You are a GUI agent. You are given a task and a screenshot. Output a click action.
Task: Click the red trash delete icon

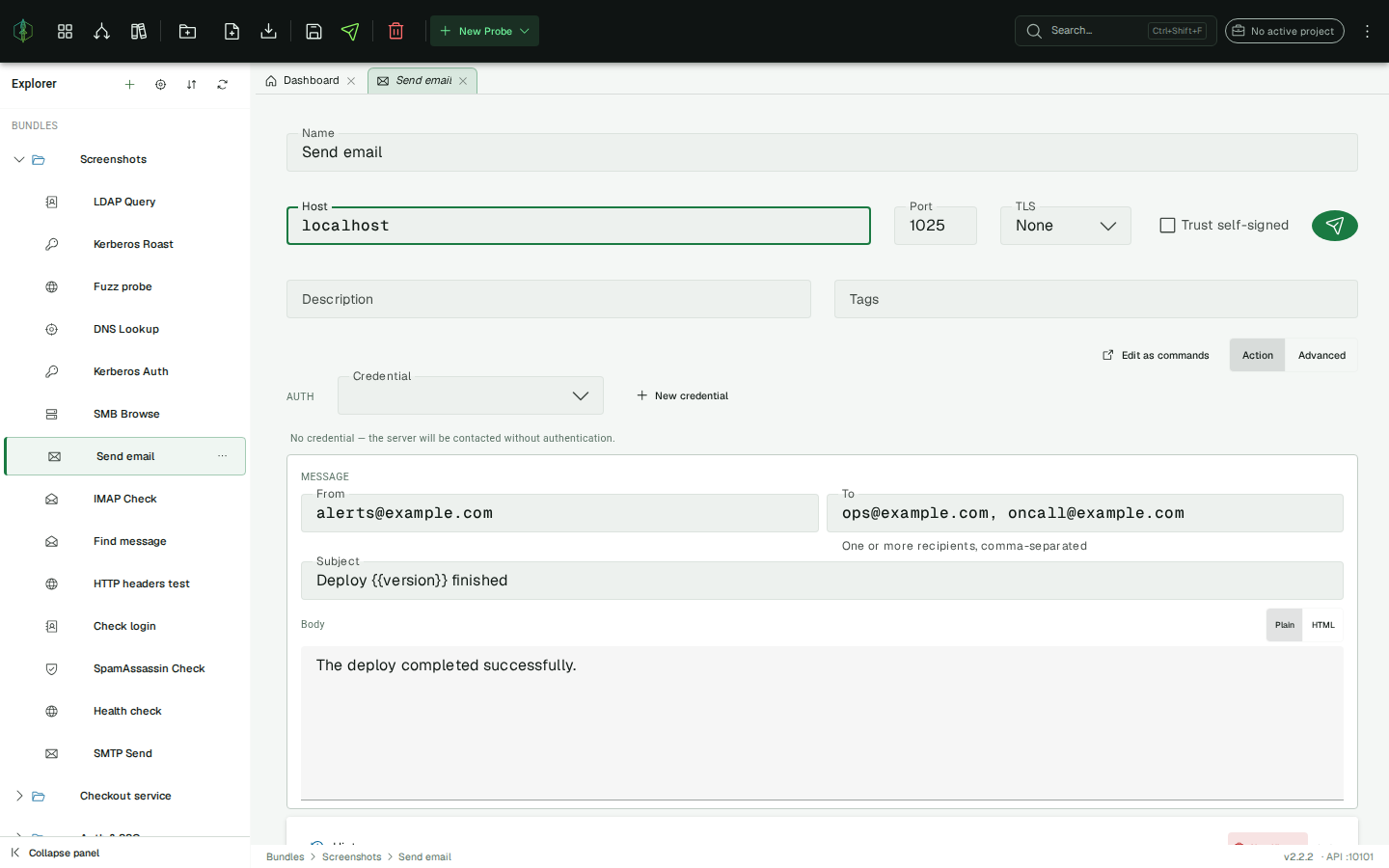395,31
